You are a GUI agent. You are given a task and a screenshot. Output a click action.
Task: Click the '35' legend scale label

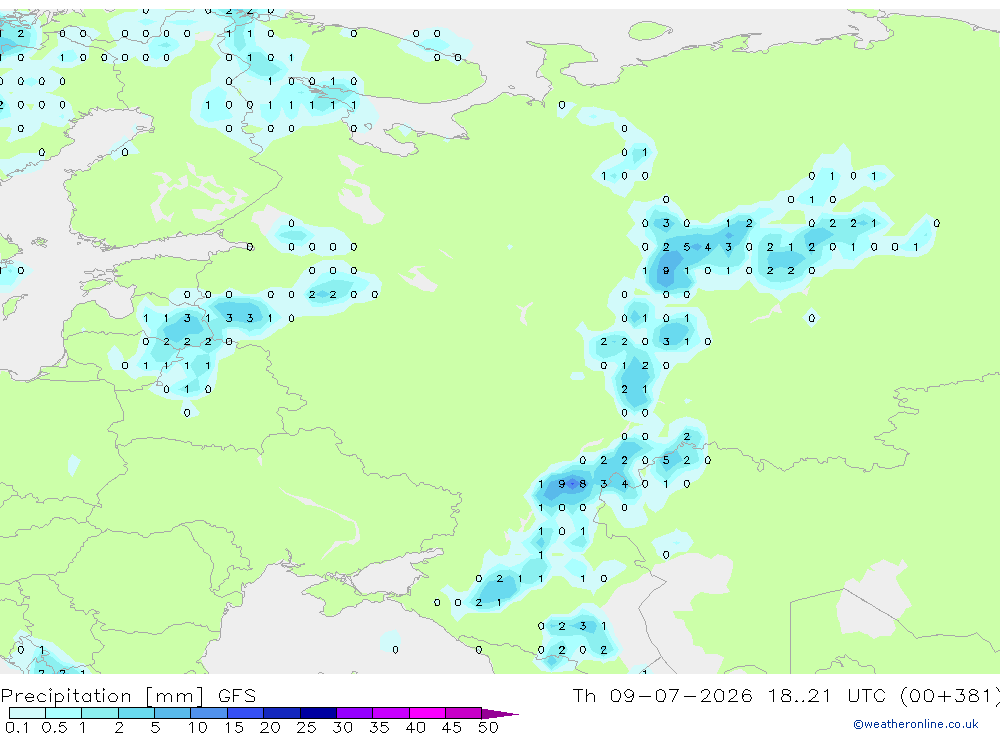click(x=379, y=727)
